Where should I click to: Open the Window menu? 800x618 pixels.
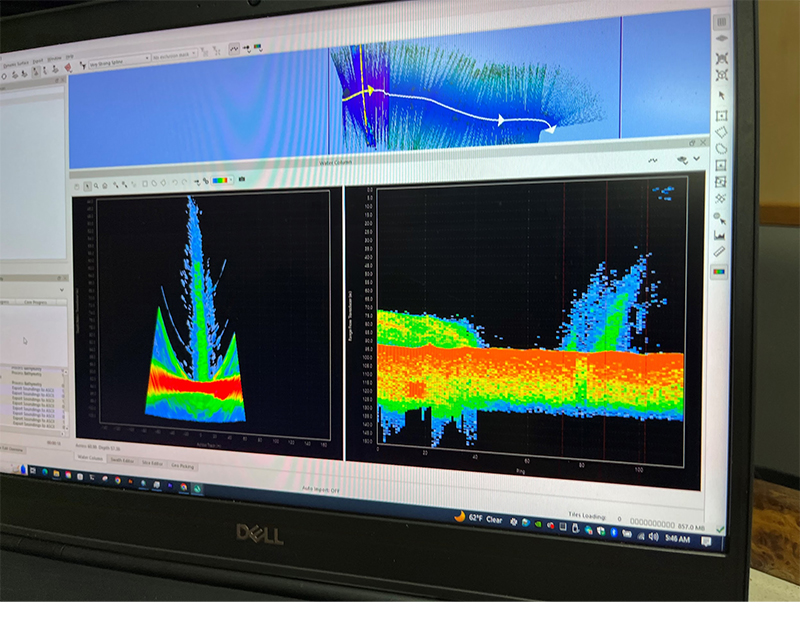point(54,59)
